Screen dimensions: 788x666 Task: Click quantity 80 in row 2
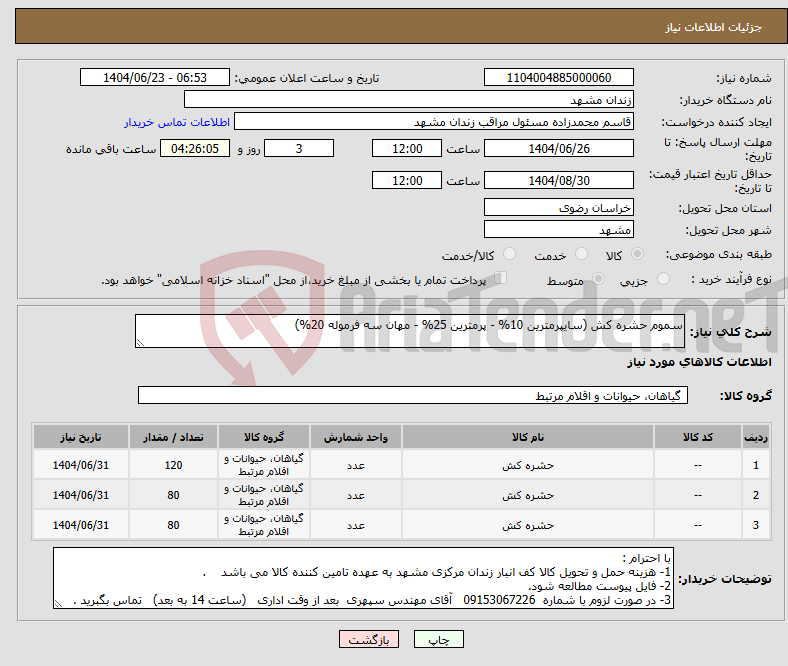coord(173,495)
